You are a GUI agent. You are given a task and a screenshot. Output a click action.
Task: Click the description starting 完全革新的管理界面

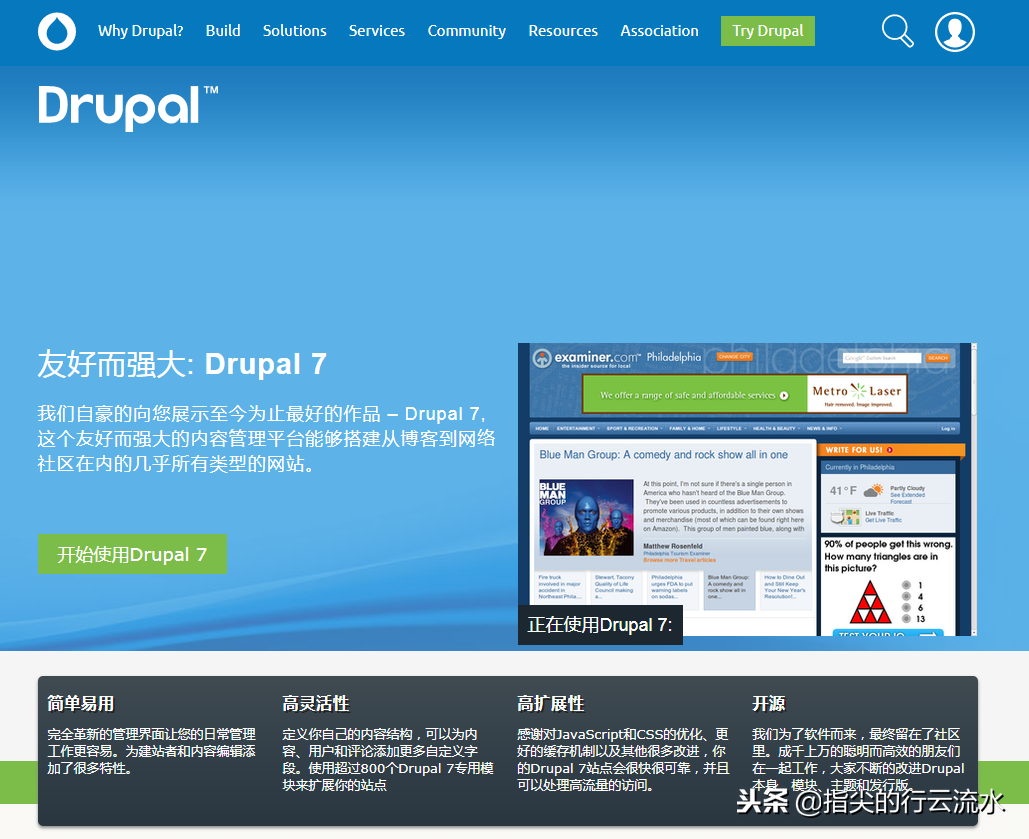(x=152, y=751)
